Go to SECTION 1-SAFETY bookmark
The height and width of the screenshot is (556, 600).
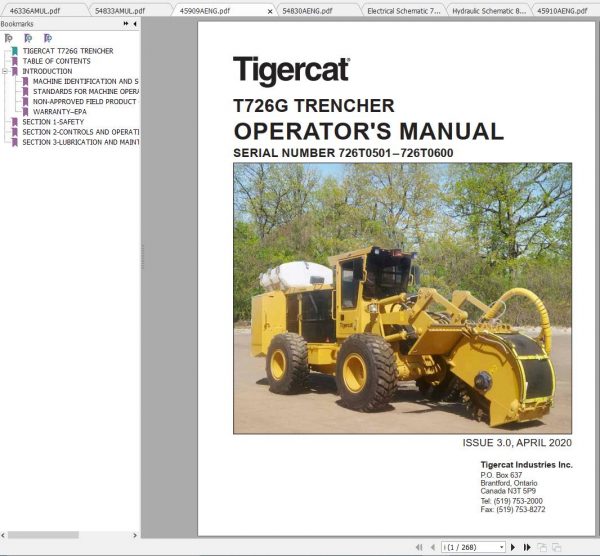coord(53,122)
